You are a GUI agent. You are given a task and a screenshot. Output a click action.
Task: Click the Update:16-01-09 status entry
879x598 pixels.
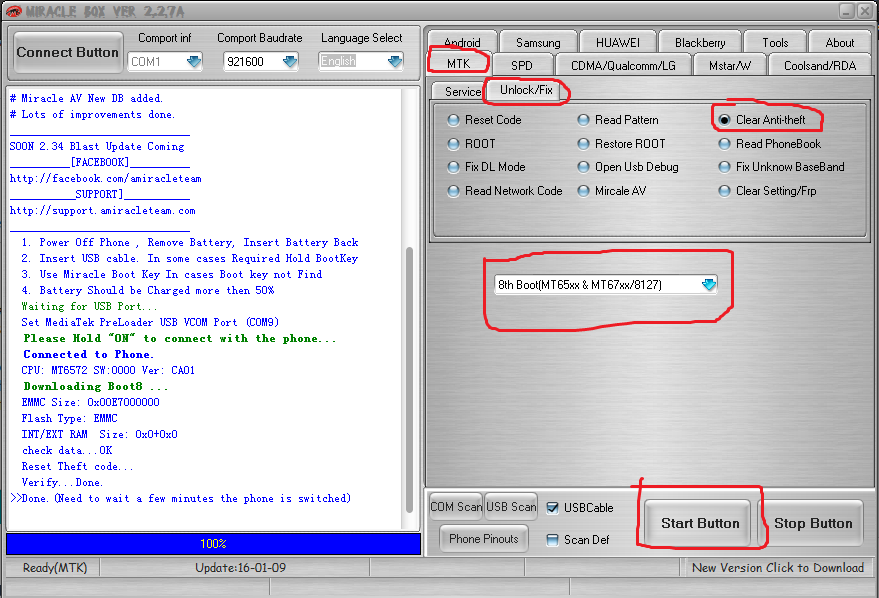click(240, 568)
